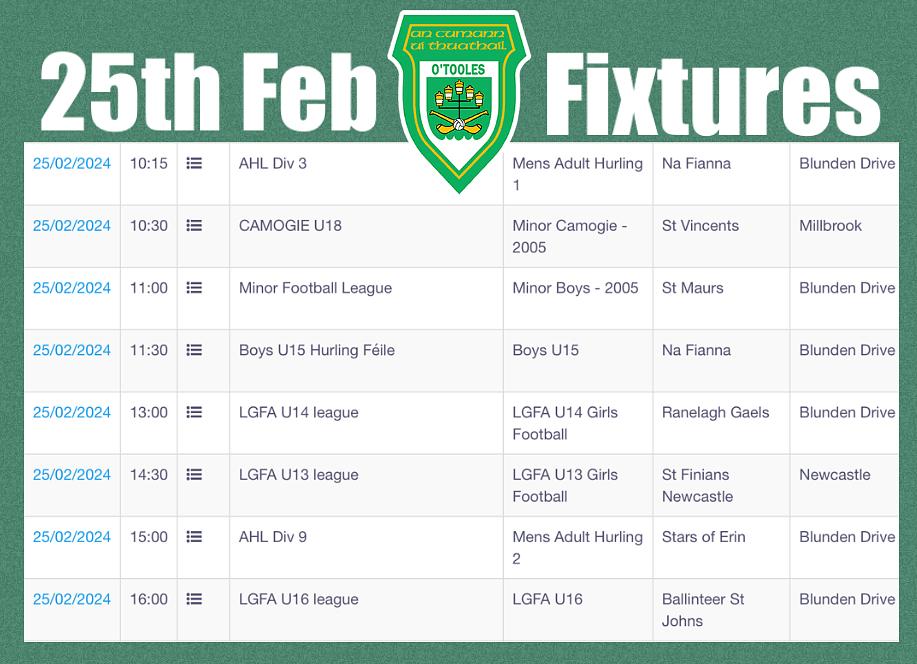Open list icon for LGFA U16 league
The image size is (917, 664).
194,599
